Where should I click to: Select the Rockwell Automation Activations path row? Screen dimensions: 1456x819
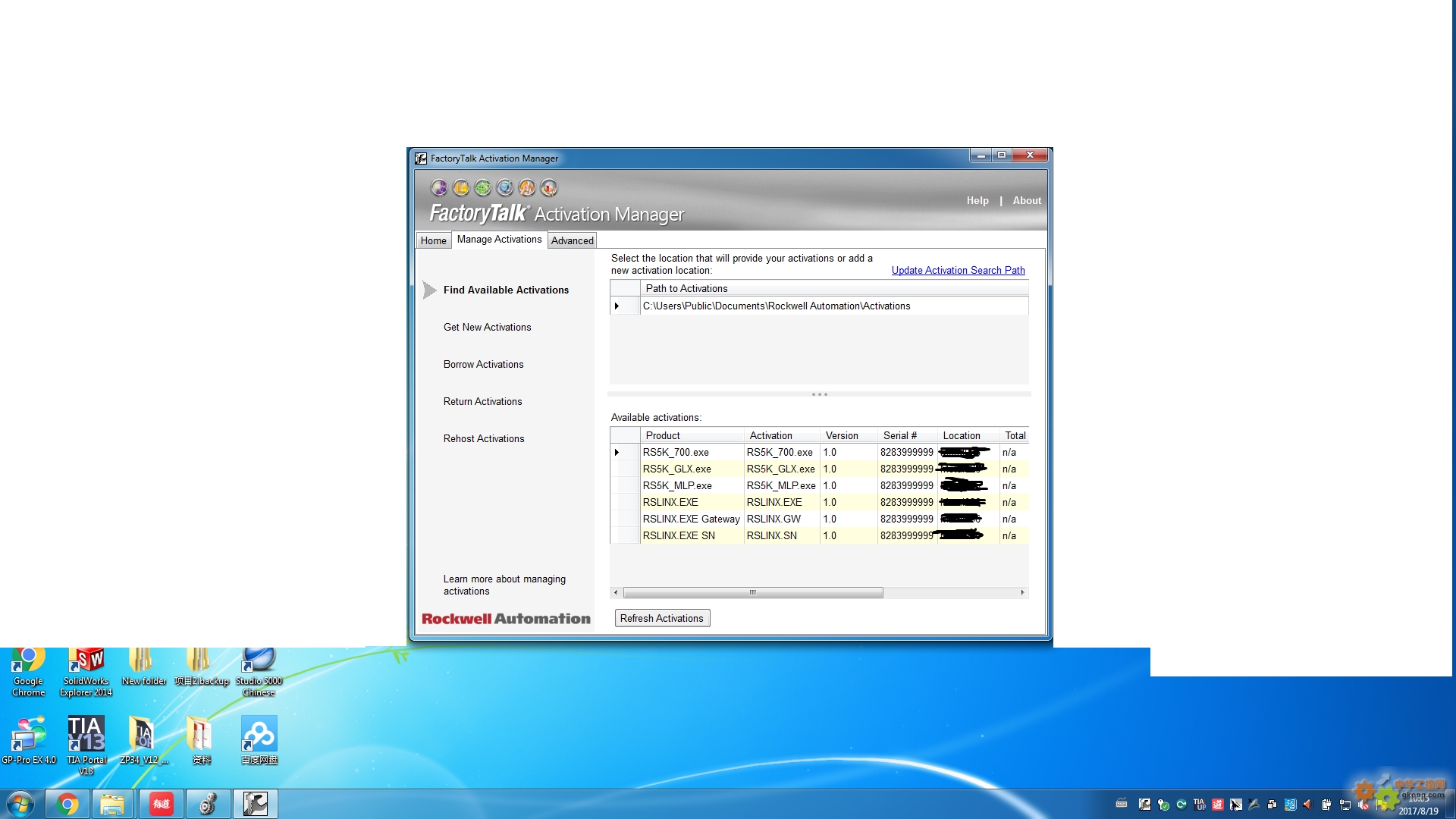819,306
